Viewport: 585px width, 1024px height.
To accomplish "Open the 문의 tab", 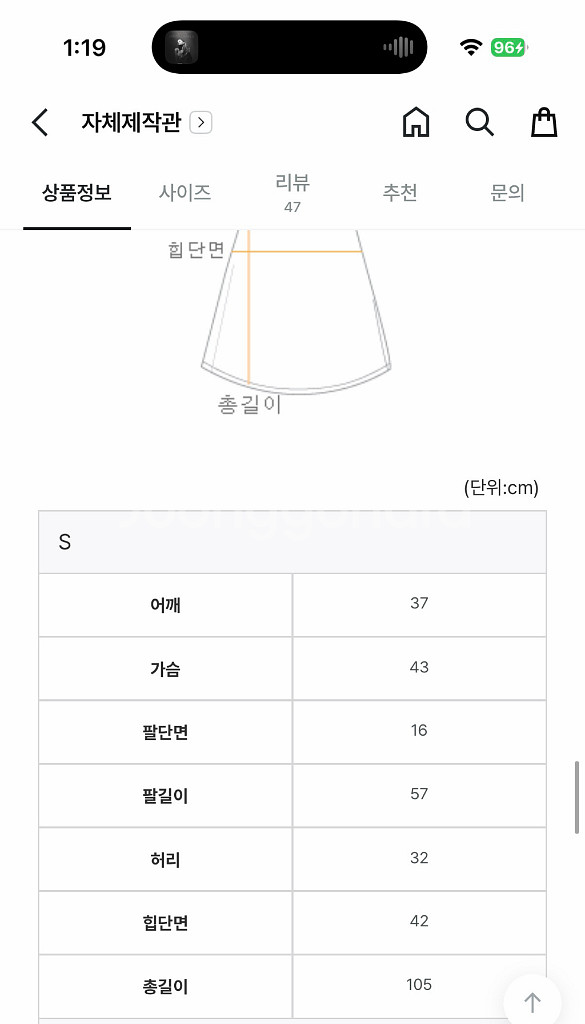I will pos(507,193).
